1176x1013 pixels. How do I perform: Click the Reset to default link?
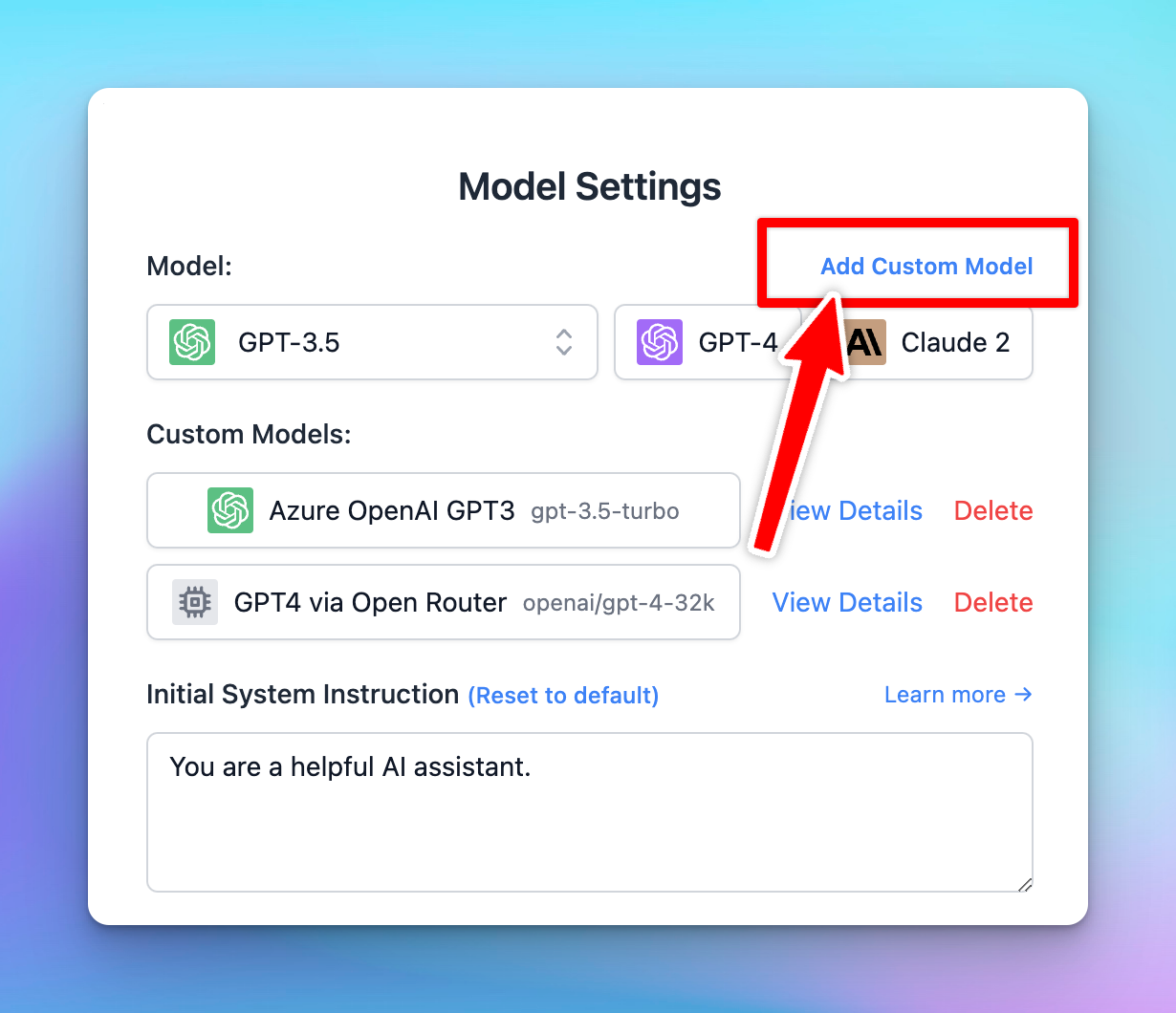[x=563, y=695]
